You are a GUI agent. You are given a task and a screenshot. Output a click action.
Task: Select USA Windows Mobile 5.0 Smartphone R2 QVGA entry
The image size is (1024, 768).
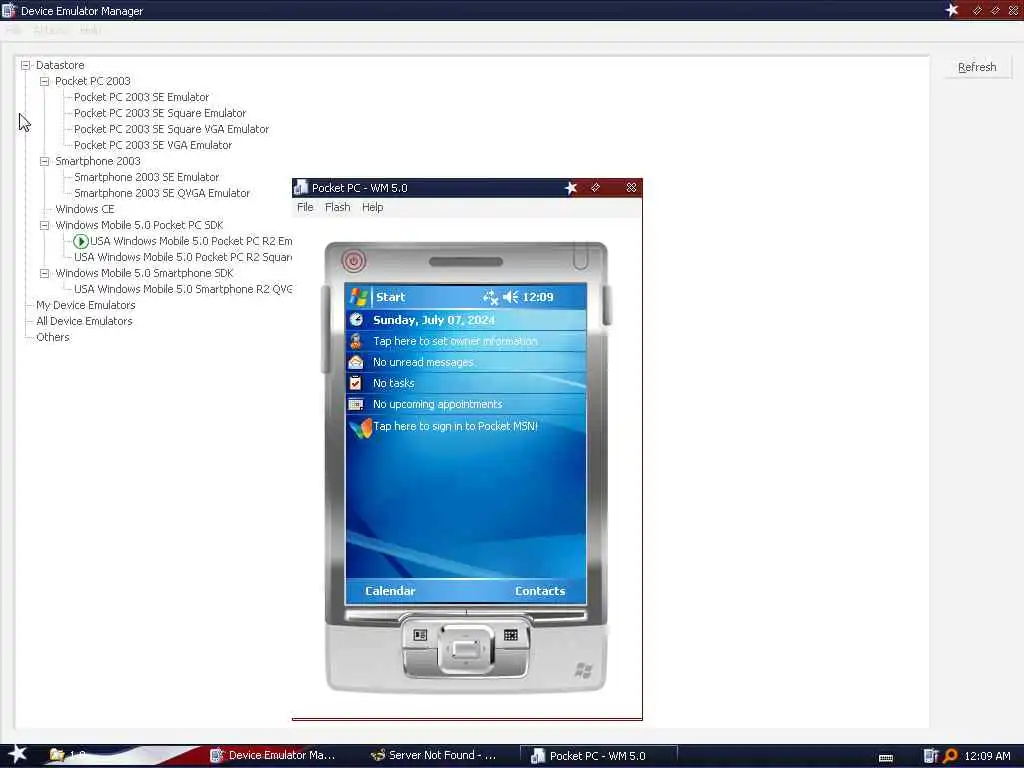183,289
